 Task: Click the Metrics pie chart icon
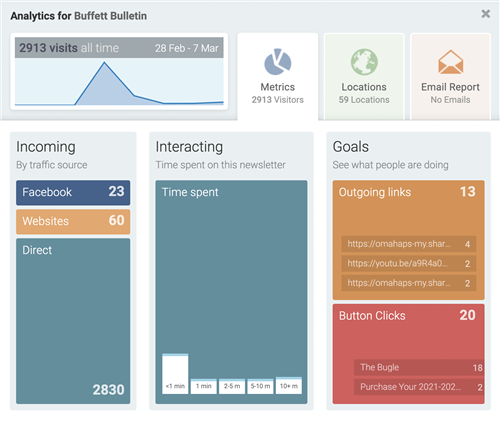tap(278, 62)
